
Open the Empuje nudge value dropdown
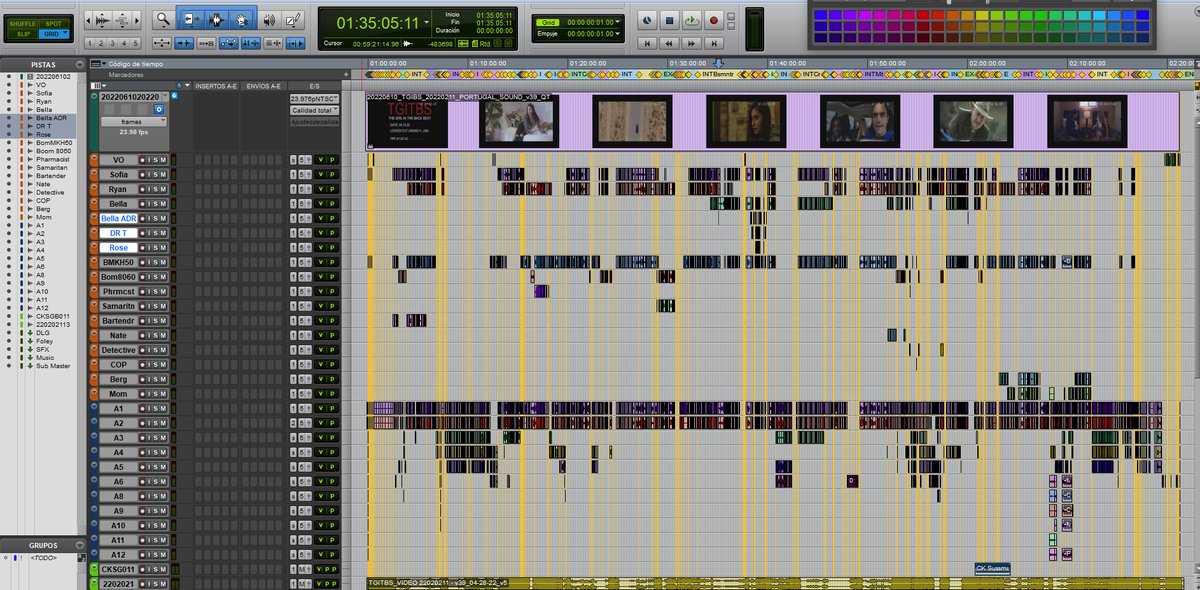[617, 34]
